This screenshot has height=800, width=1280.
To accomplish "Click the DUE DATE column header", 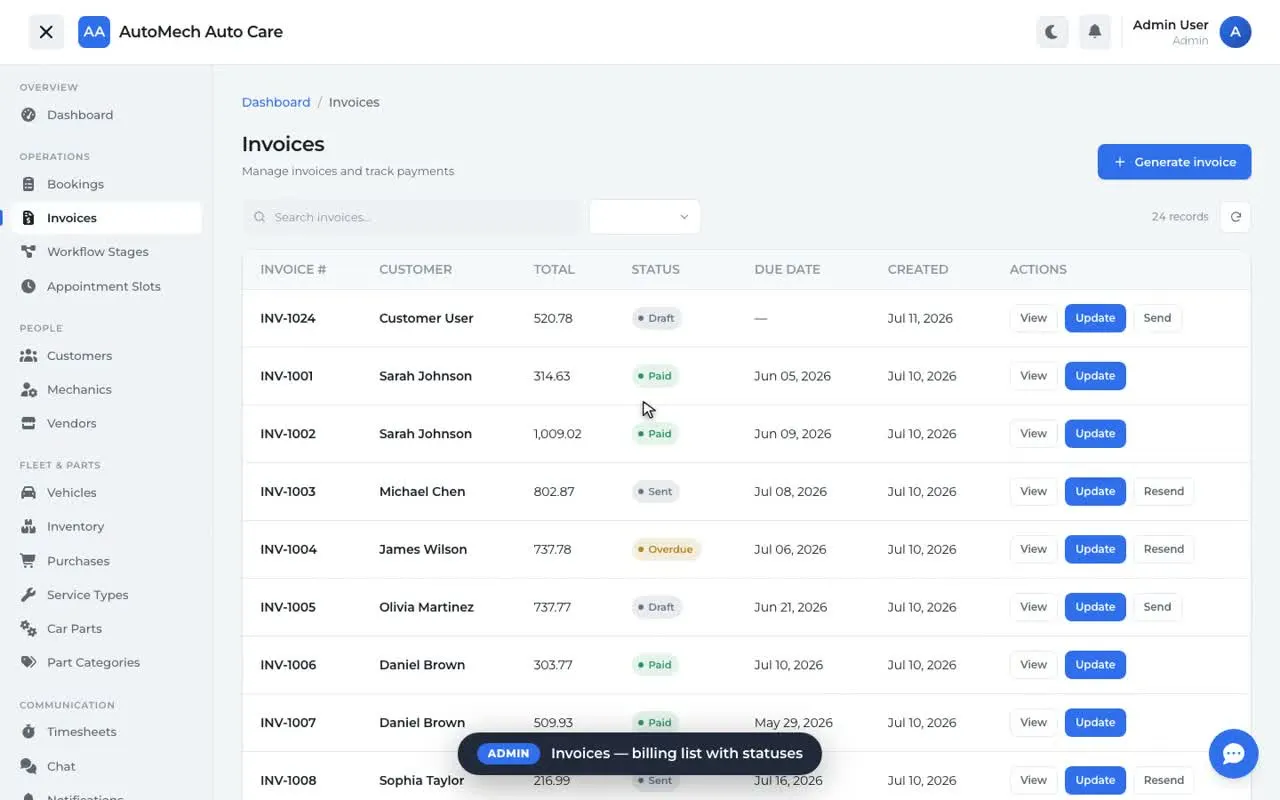I will point(787,269).
